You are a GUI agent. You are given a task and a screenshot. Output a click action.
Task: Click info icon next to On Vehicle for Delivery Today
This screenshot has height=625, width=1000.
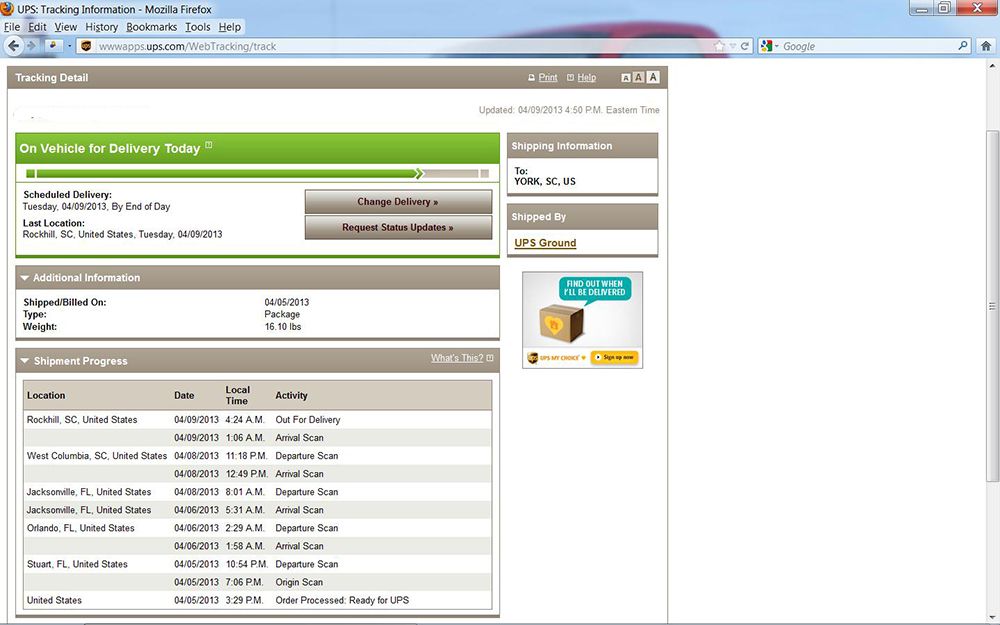209,145
